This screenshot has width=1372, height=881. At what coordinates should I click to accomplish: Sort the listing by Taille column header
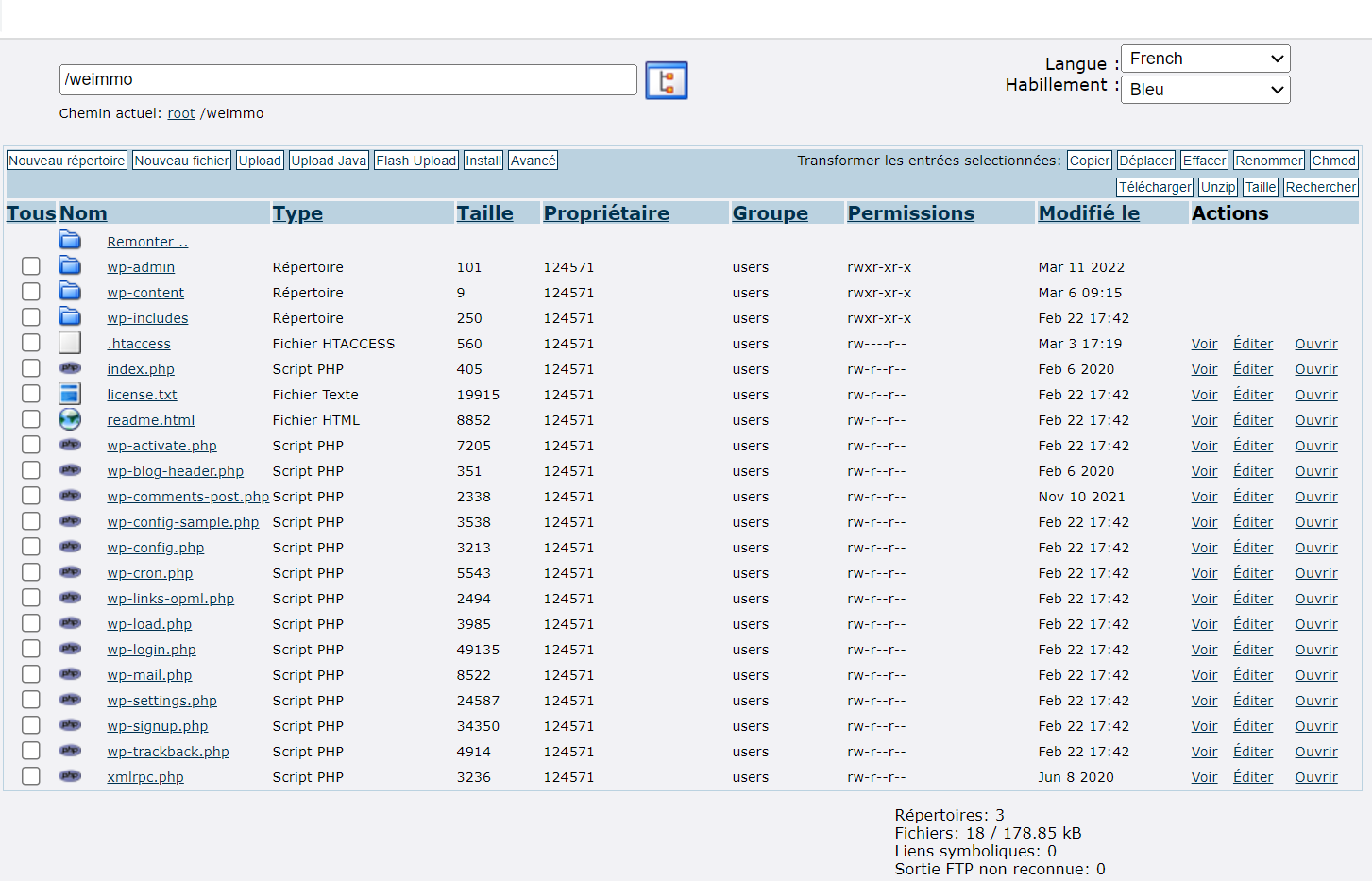click(484, 213)
